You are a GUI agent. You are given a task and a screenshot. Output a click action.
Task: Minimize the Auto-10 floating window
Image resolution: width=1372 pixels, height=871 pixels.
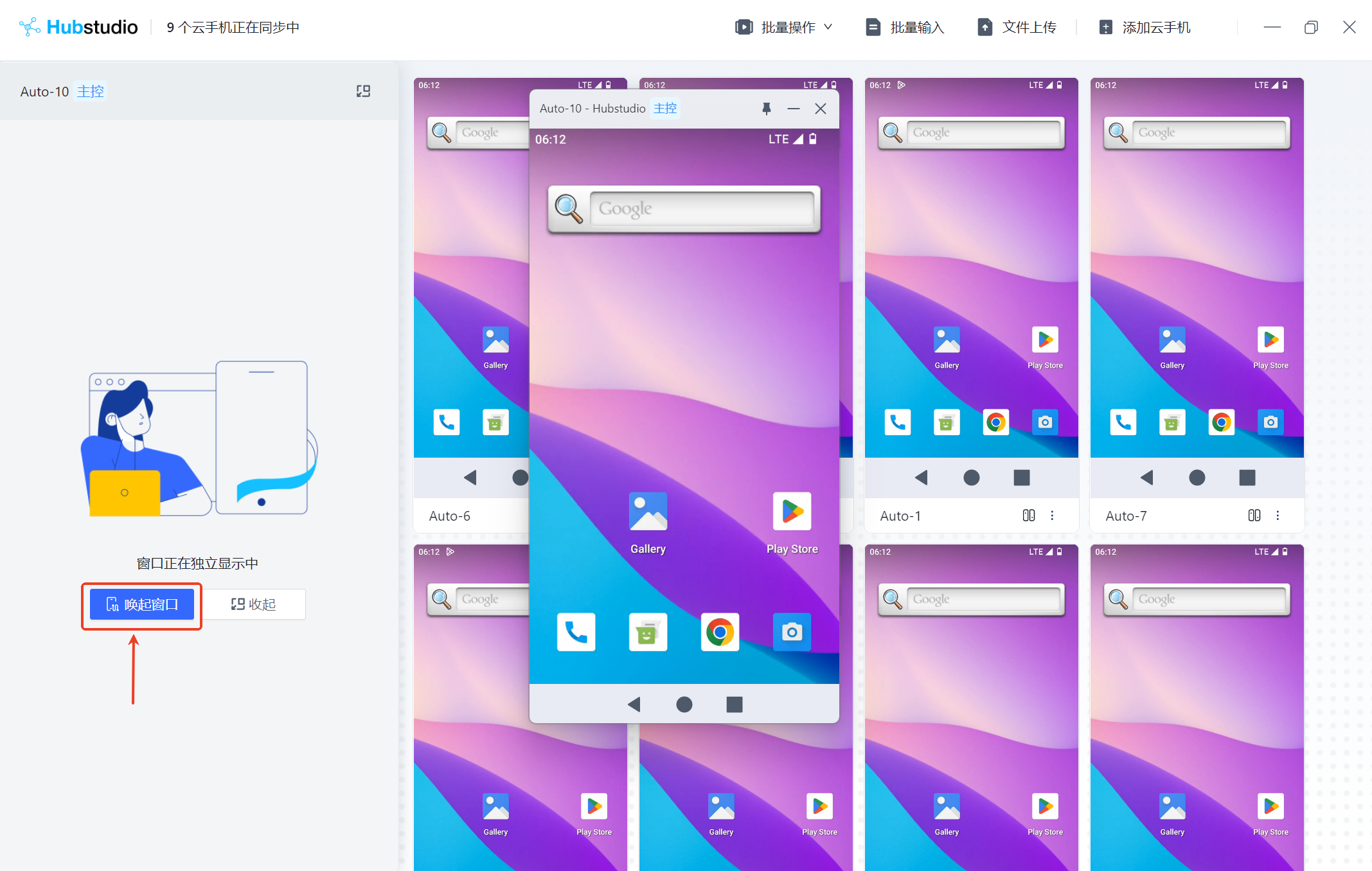coord(794,109)
